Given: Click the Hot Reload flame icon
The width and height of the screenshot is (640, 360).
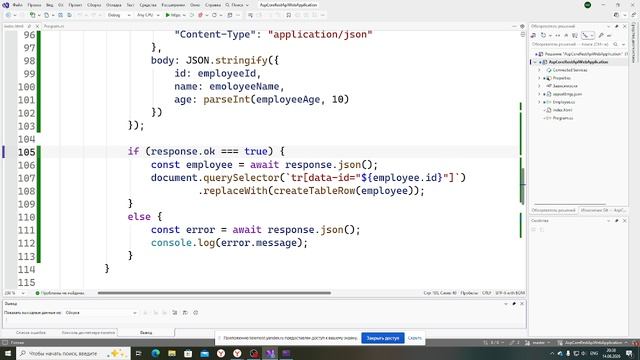Looking at the screenshot, I should 200,15.
